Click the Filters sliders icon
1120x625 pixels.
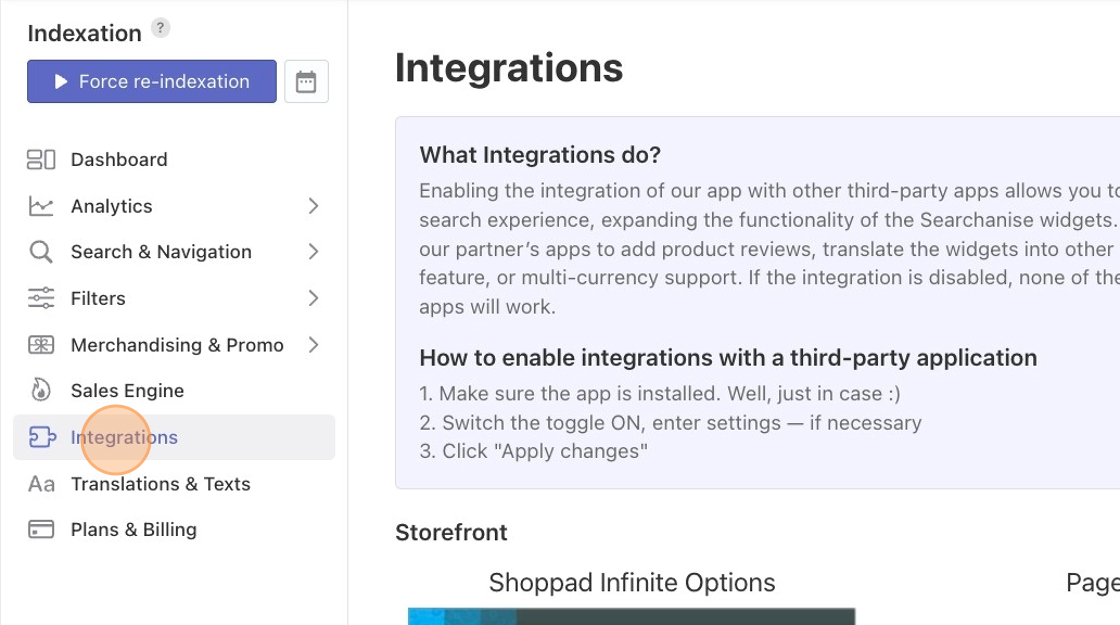pyautogui.click(x=41, y=298)
